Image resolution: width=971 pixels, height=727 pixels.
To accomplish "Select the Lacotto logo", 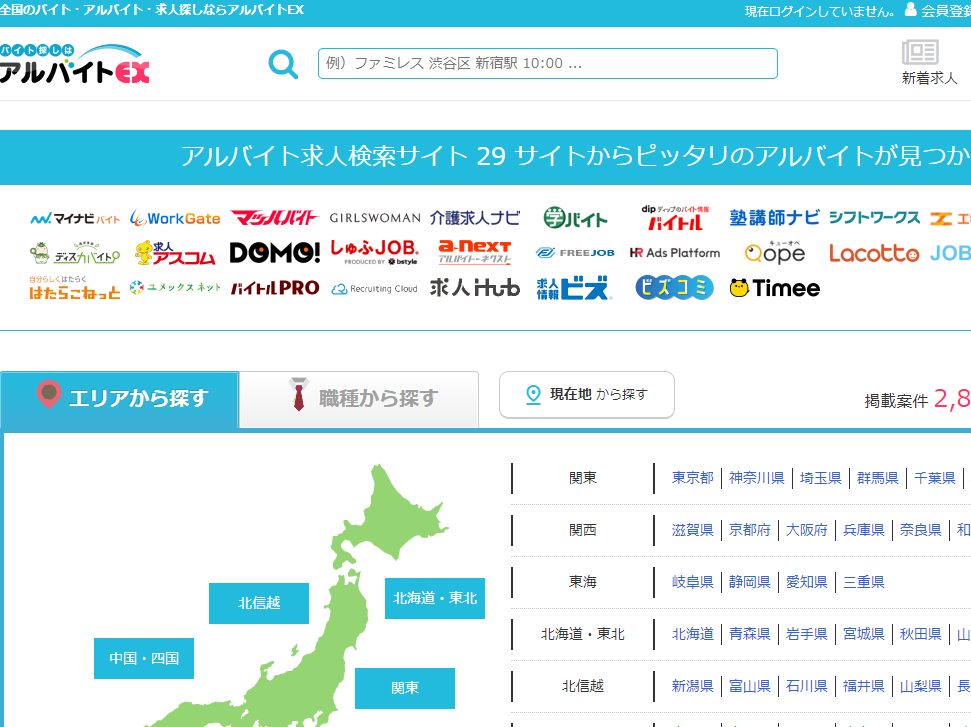I will pos(874,253).
